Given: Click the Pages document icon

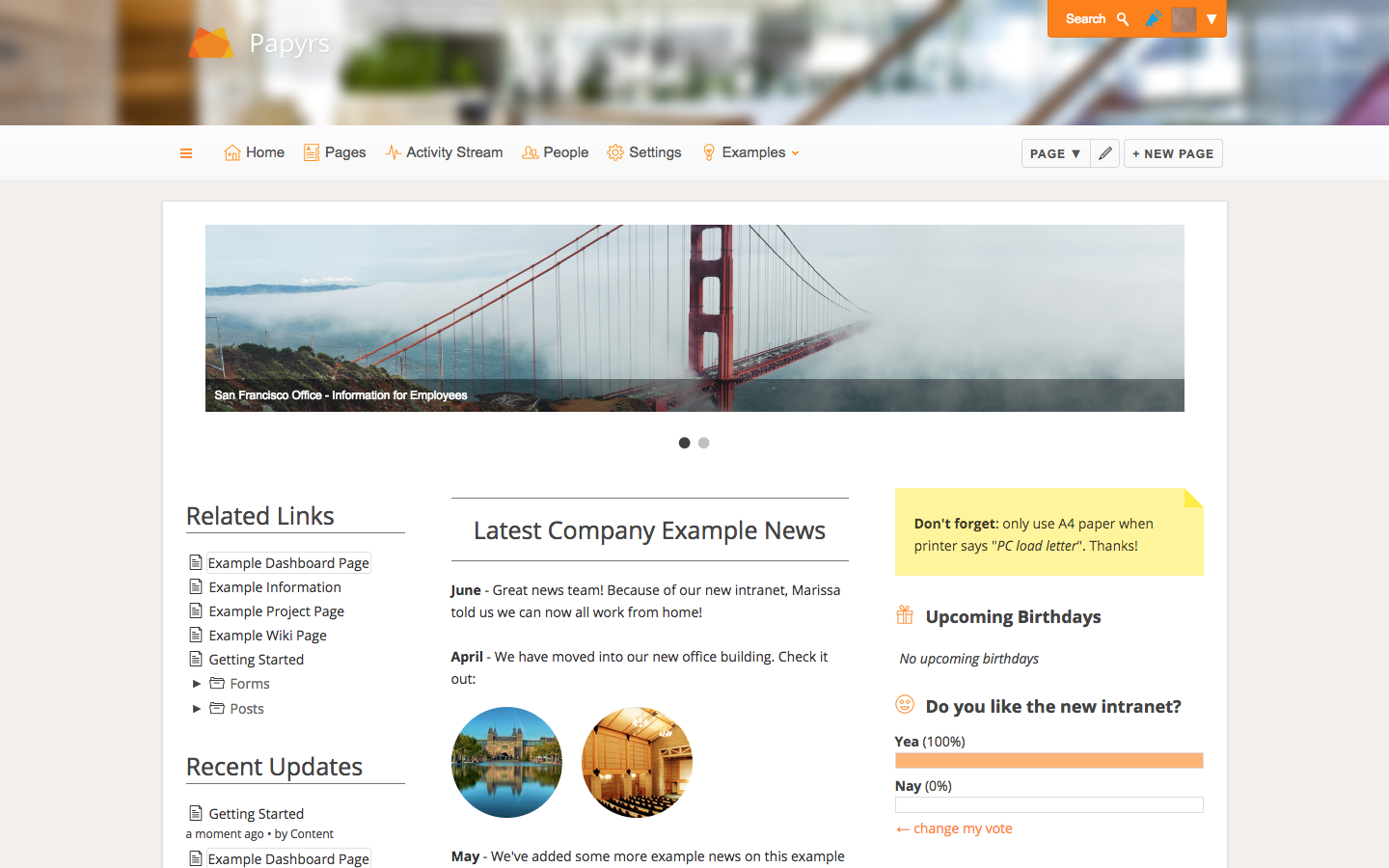Looking at the screenshot, I should point(312,152).
